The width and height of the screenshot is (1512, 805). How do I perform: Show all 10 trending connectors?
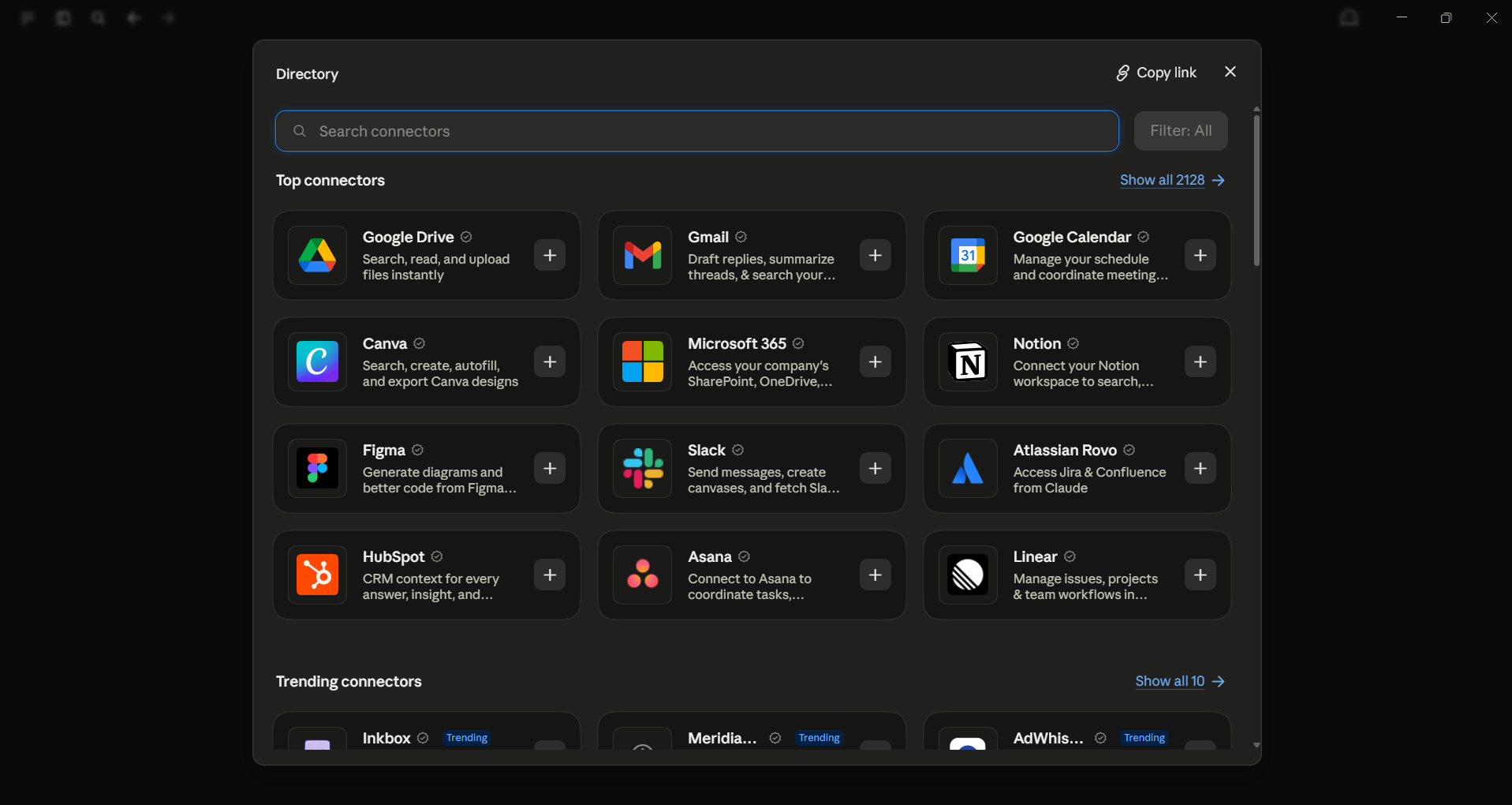tap(1180, 681)
